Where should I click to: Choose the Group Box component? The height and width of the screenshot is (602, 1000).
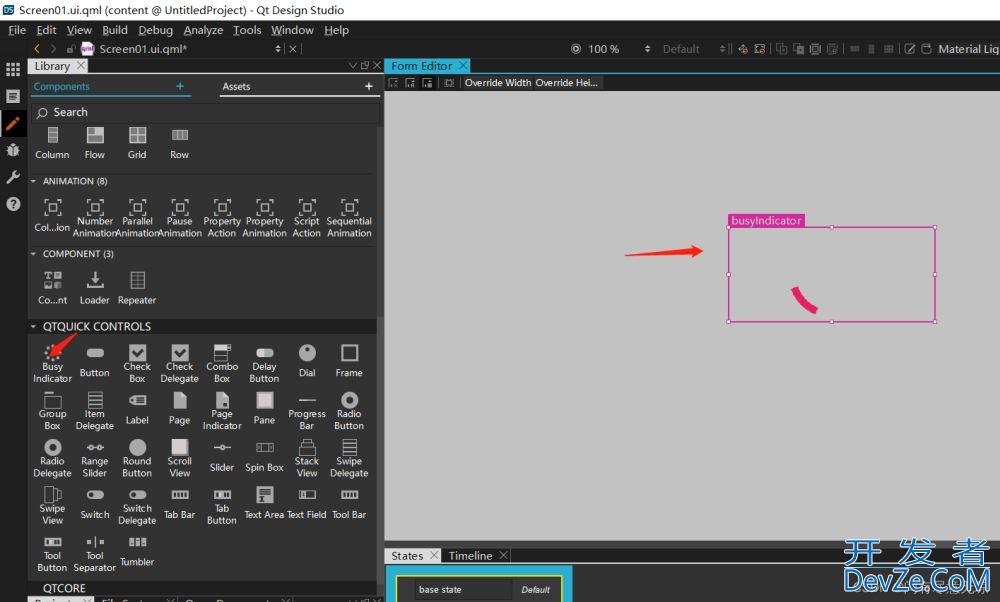click(x=52, y=411)
